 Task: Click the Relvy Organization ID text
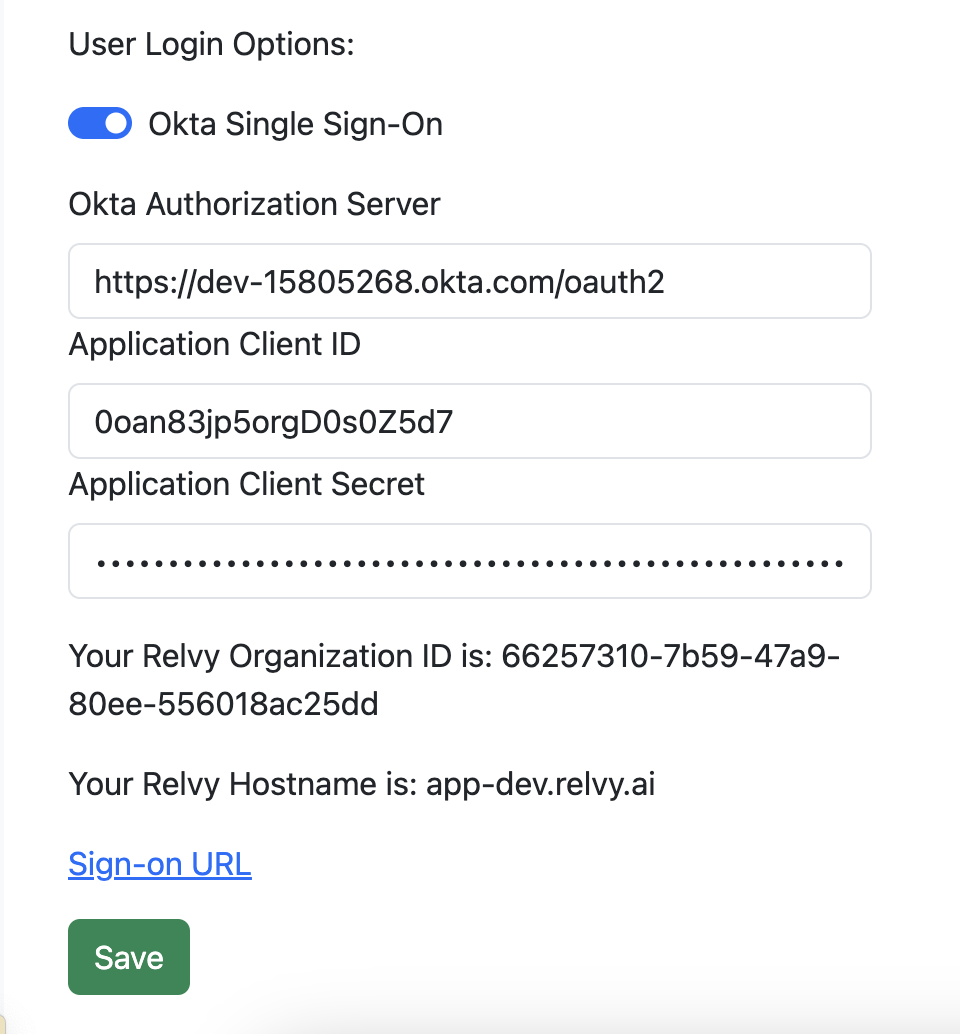point(454,680)
